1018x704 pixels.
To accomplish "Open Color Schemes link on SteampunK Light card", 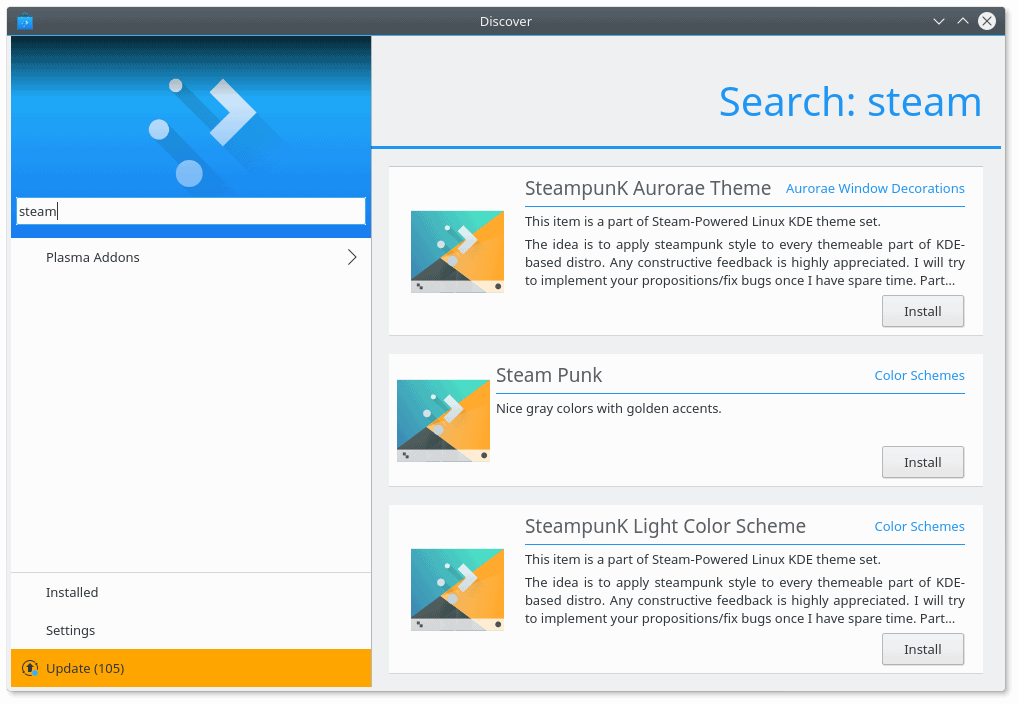I will pyautogui.click(x=919, y=526).
